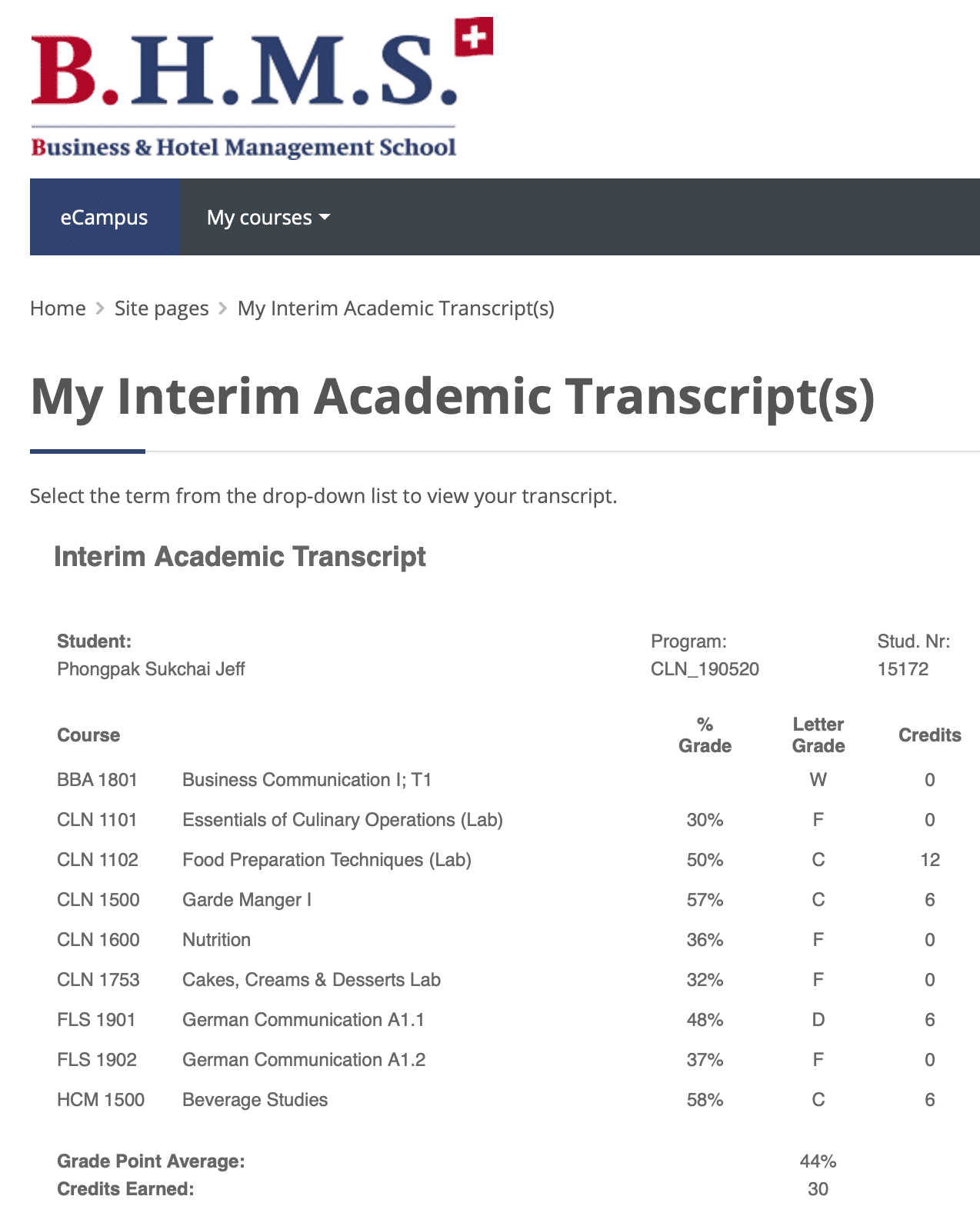The image size is (980, 1206).
Task: Open the eCampus navigation tab
Action: point(104,217)
